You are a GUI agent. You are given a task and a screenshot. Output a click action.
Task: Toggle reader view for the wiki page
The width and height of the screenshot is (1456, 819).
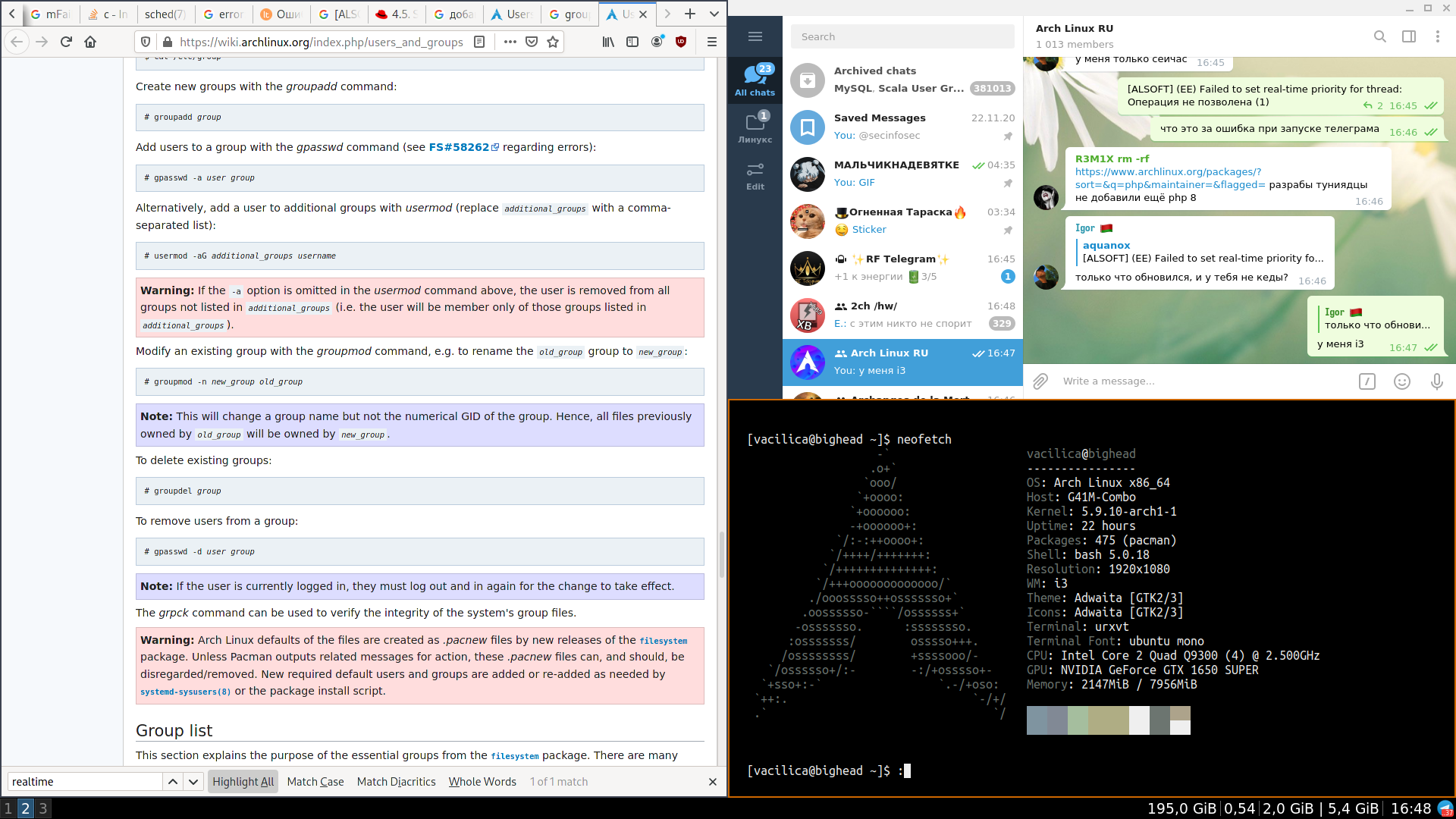tap(479, 42)
